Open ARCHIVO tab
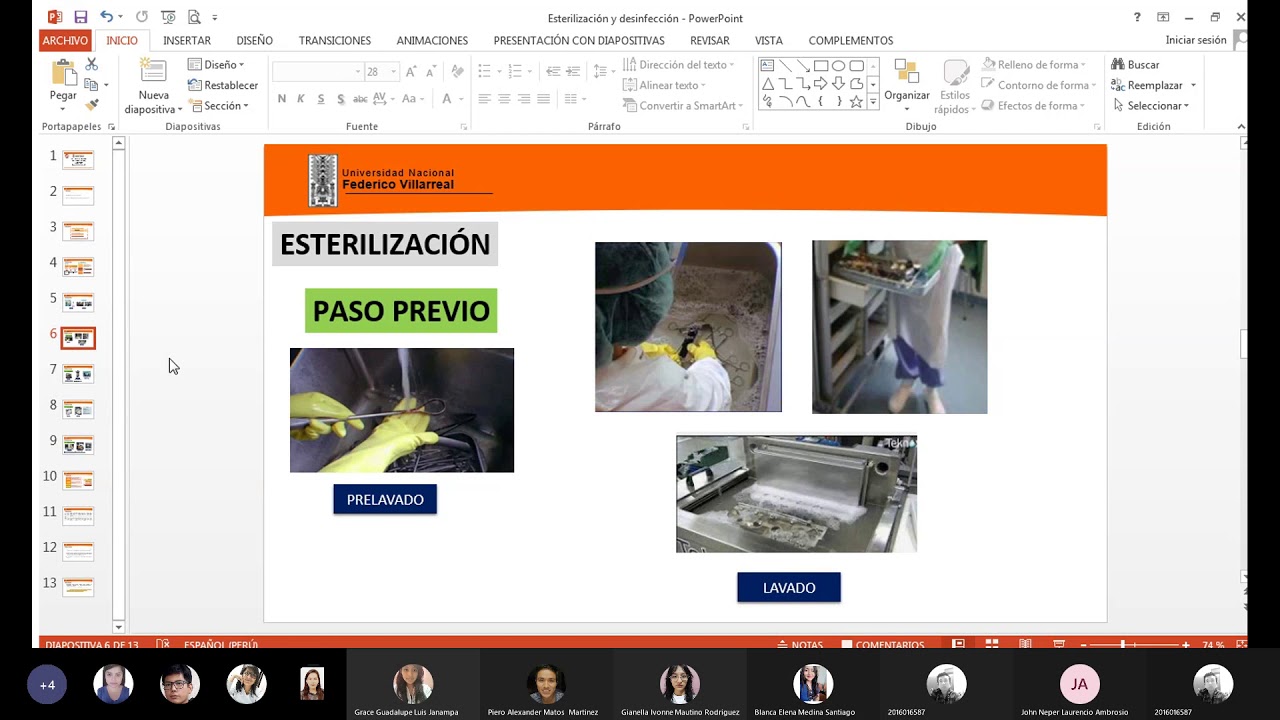Image resolution: width=1280 pixels, height=720 pixels. tap(65, 40)
